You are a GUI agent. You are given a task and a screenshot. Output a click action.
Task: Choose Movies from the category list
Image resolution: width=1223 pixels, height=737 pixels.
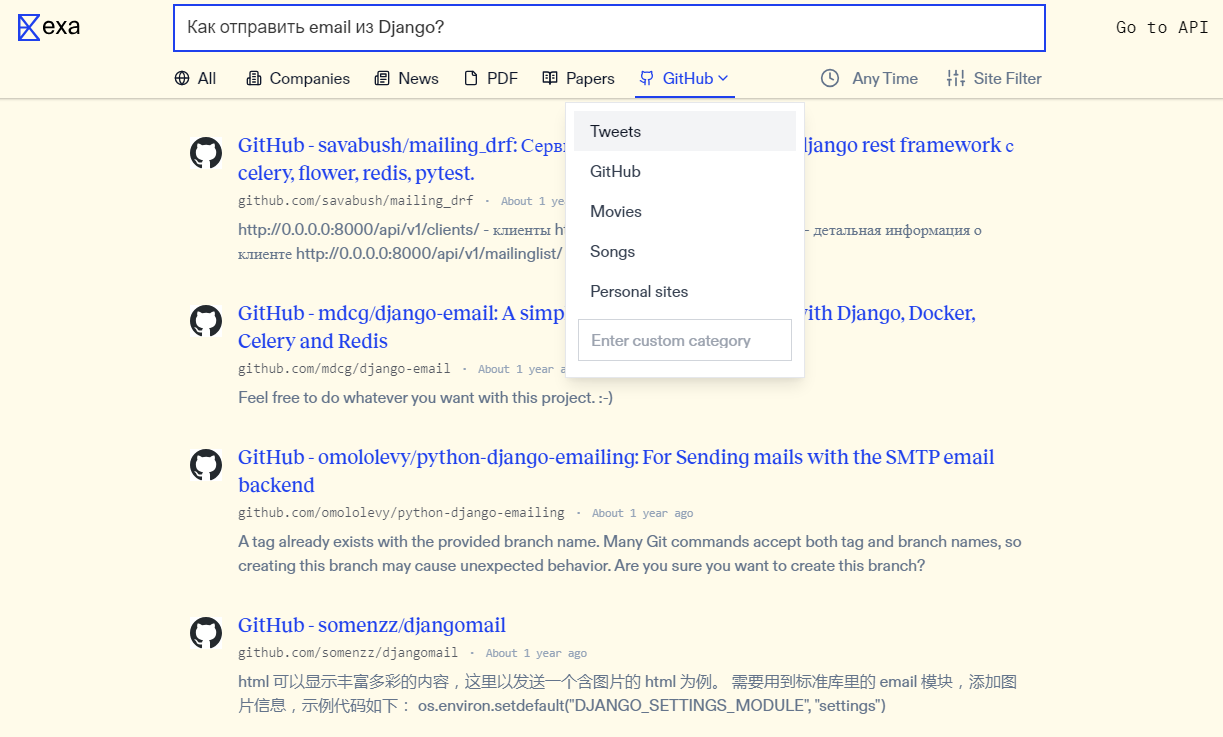click(x=685, y=211)
